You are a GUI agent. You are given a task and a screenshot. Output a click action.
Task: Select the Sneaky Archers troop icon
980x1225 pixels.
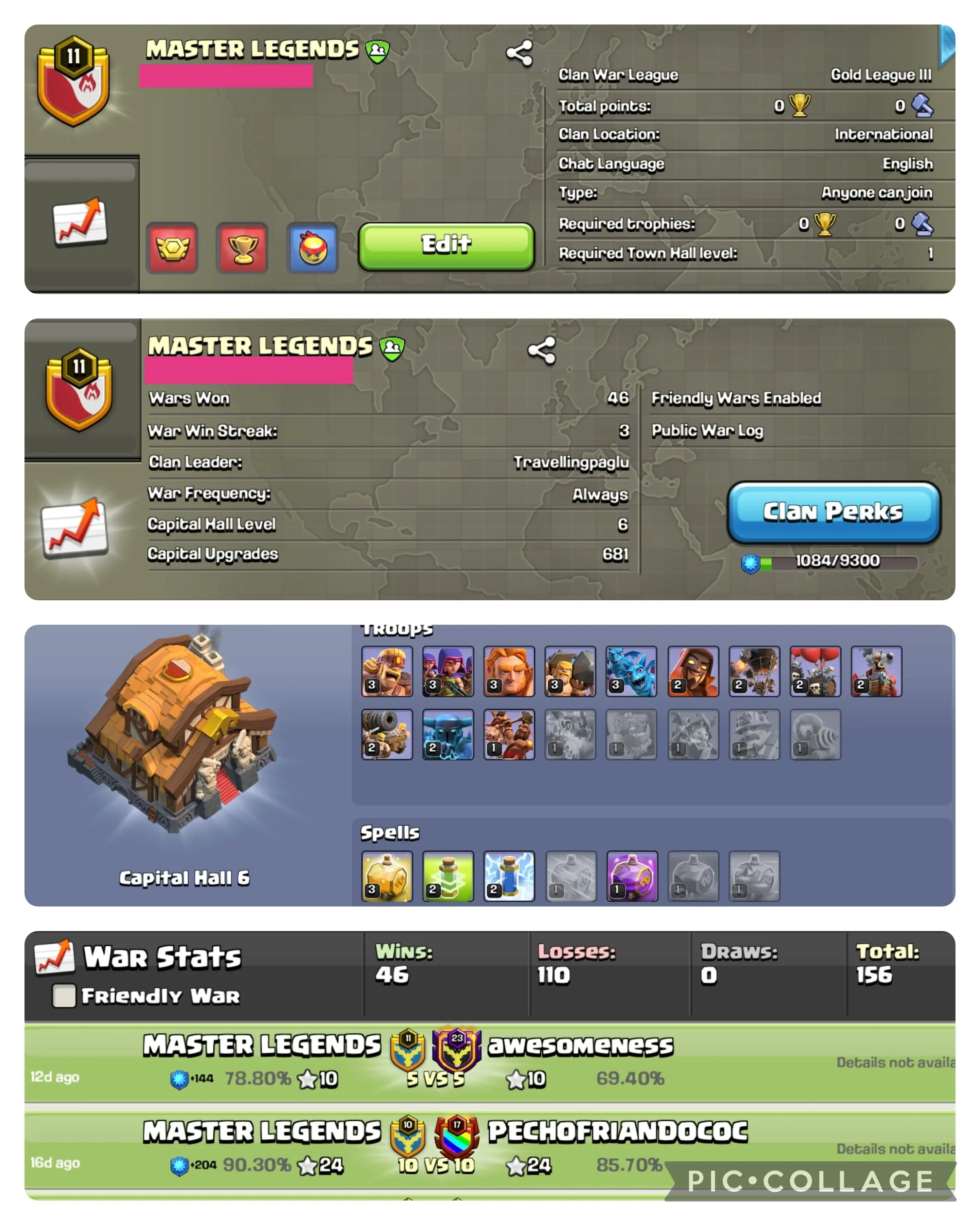tap(448, 671)
